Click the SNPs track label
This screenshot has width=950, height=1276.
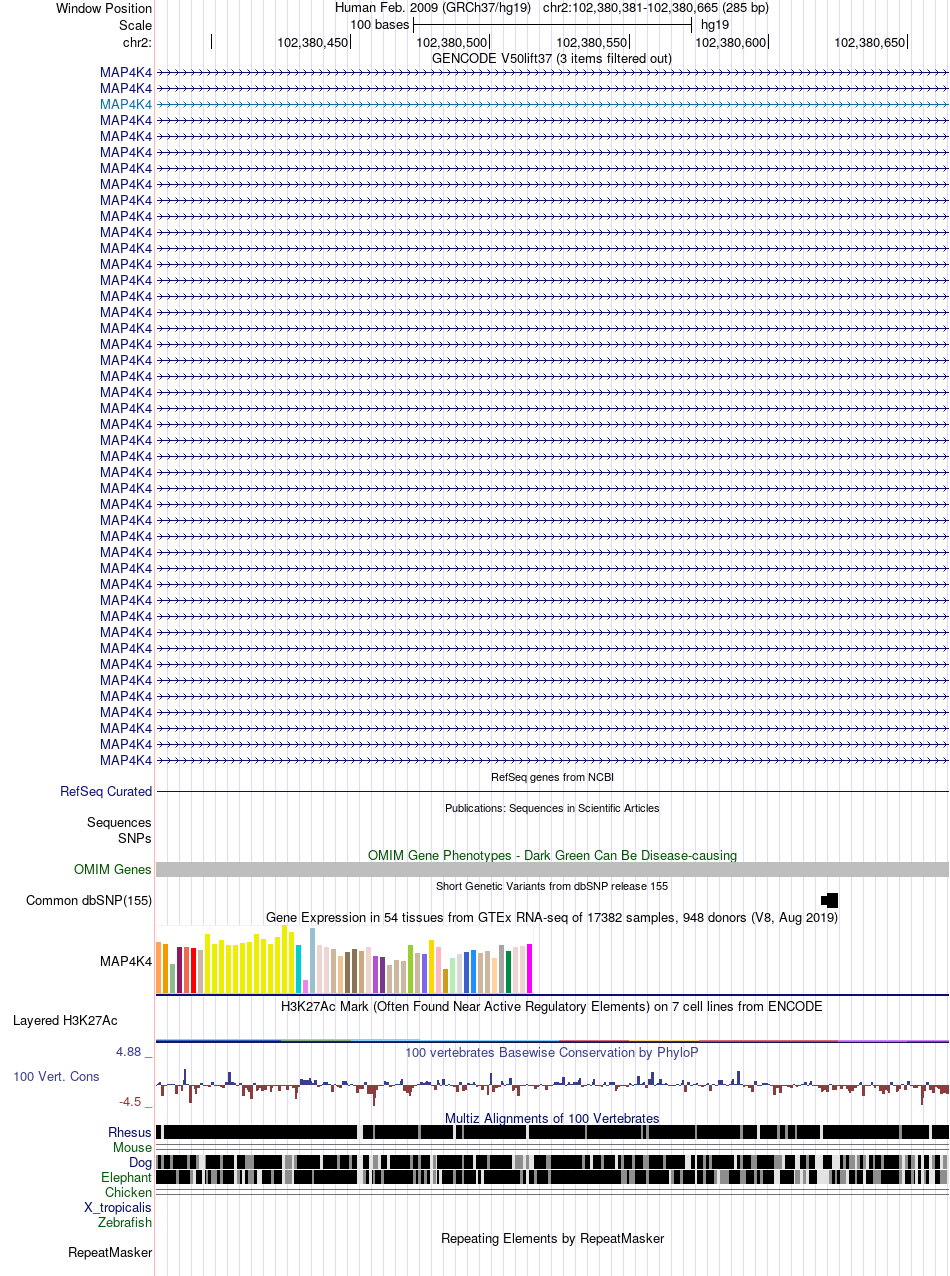pyautogui.click(x=135, y=838)
